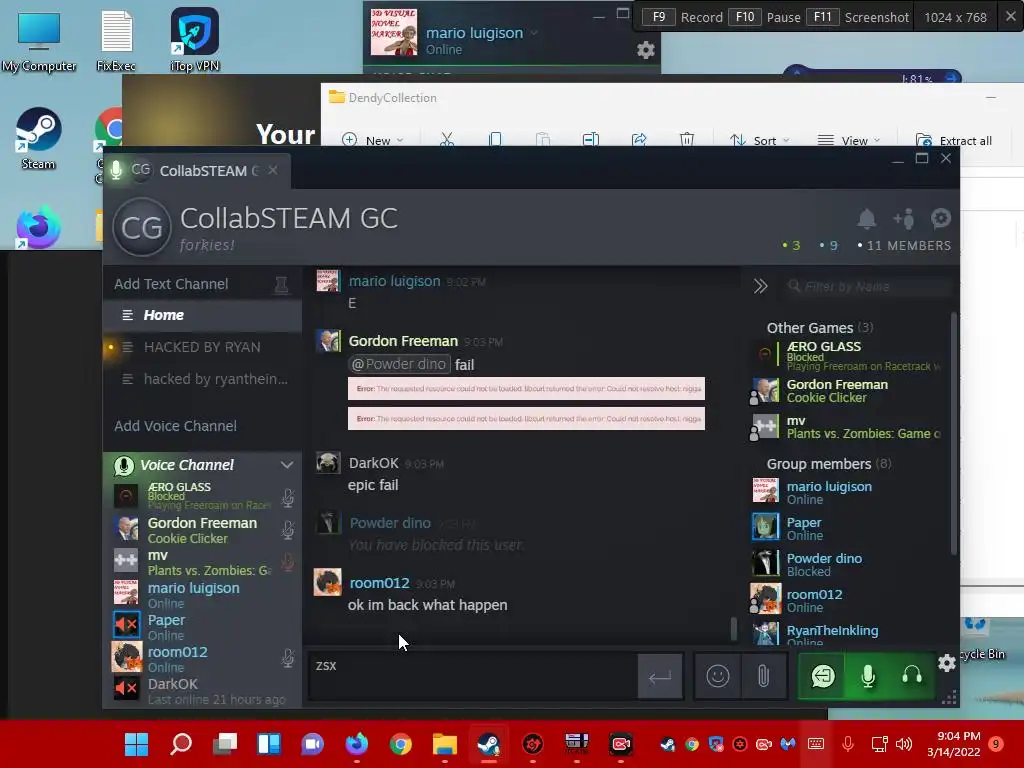Click Cut scissors icon in DendyCollection window
The image size is (1024, 768).
[447, 140]
